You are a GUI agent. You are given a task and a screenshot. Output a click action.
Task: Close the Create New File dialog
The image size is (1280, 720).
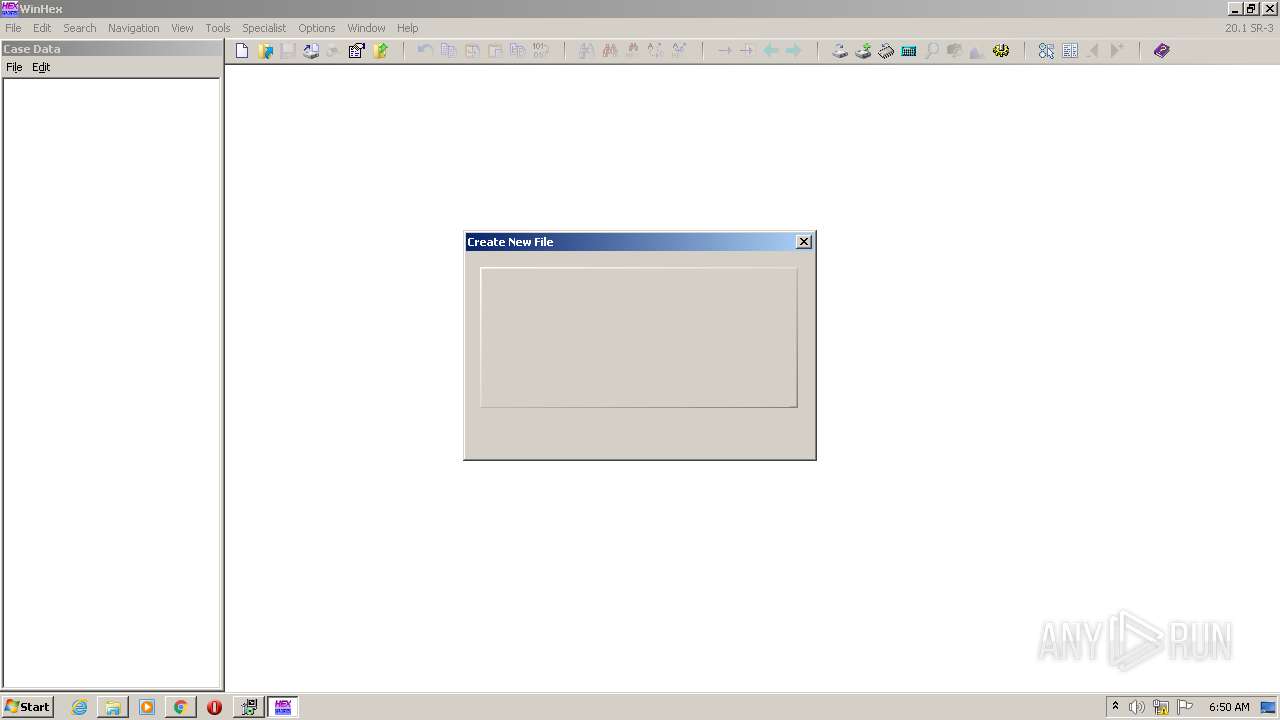(x=804, y=242)
